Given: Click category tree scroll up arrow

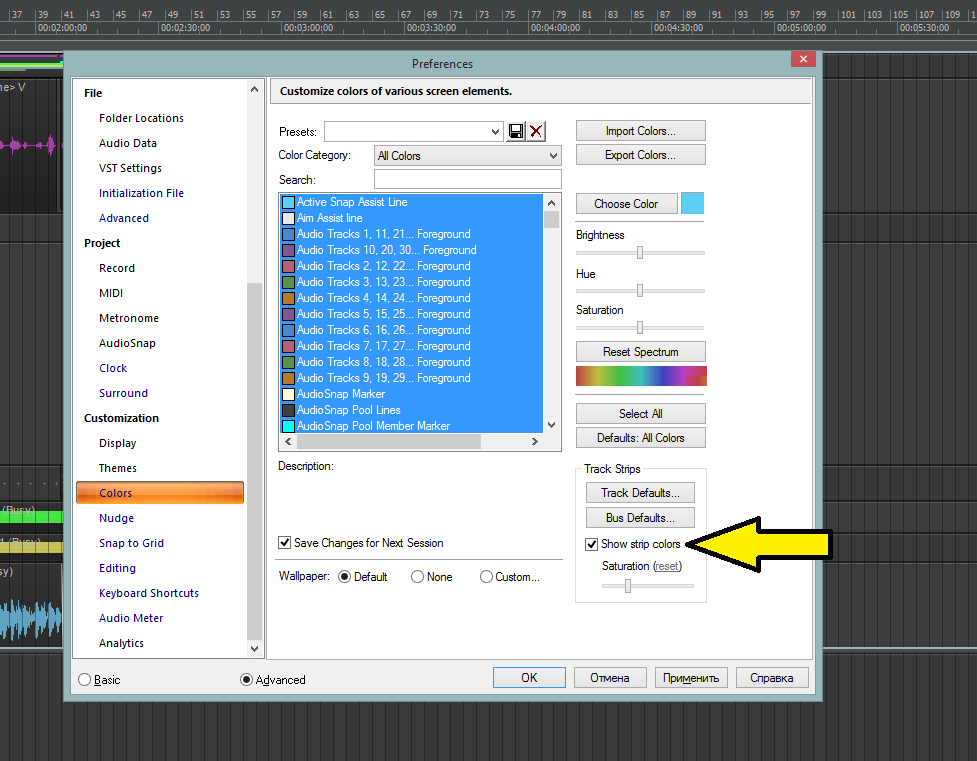Looking at the screenshot, I should [x=254, y=90].
